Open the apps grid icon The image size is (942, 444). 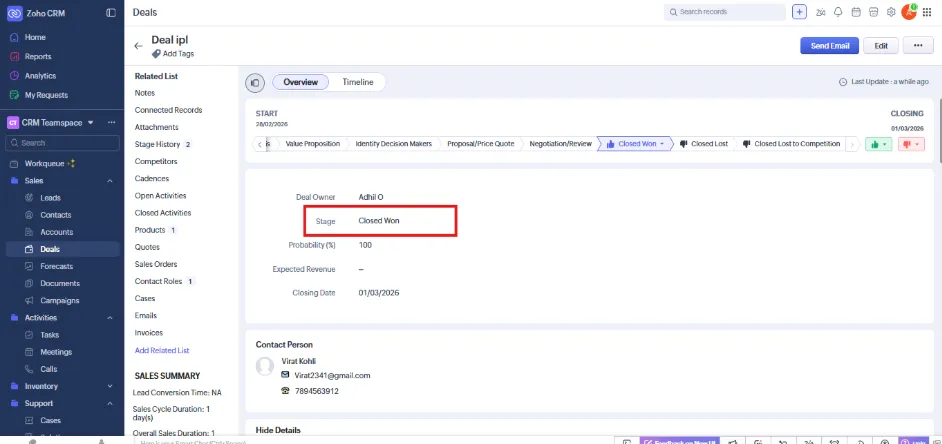click(927, 12)
